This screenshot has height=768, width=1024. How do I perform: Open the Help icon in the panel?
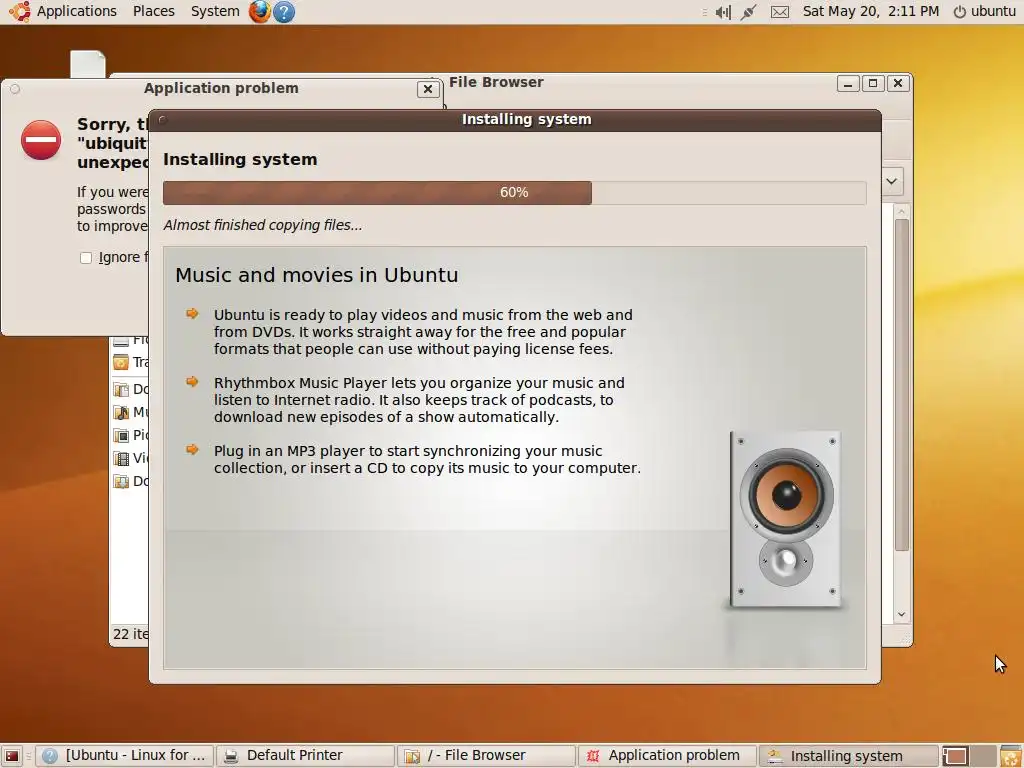coord(283,12)
